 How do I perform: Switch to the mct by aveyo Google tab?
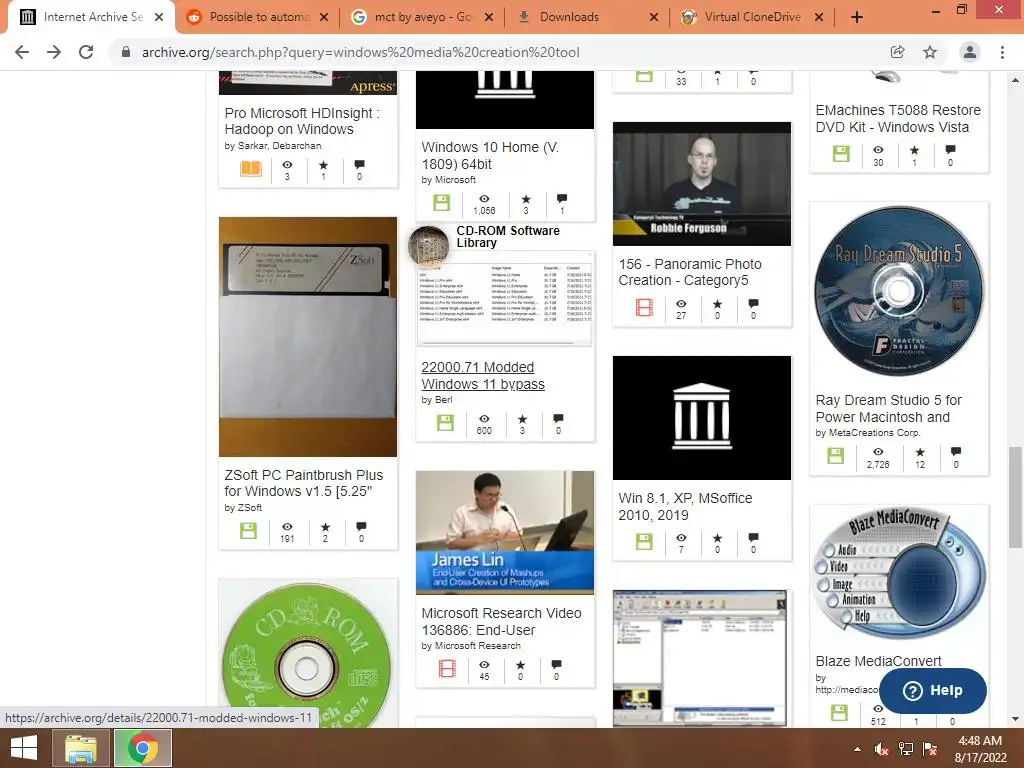pyautogui.click(x=423, y=17)
